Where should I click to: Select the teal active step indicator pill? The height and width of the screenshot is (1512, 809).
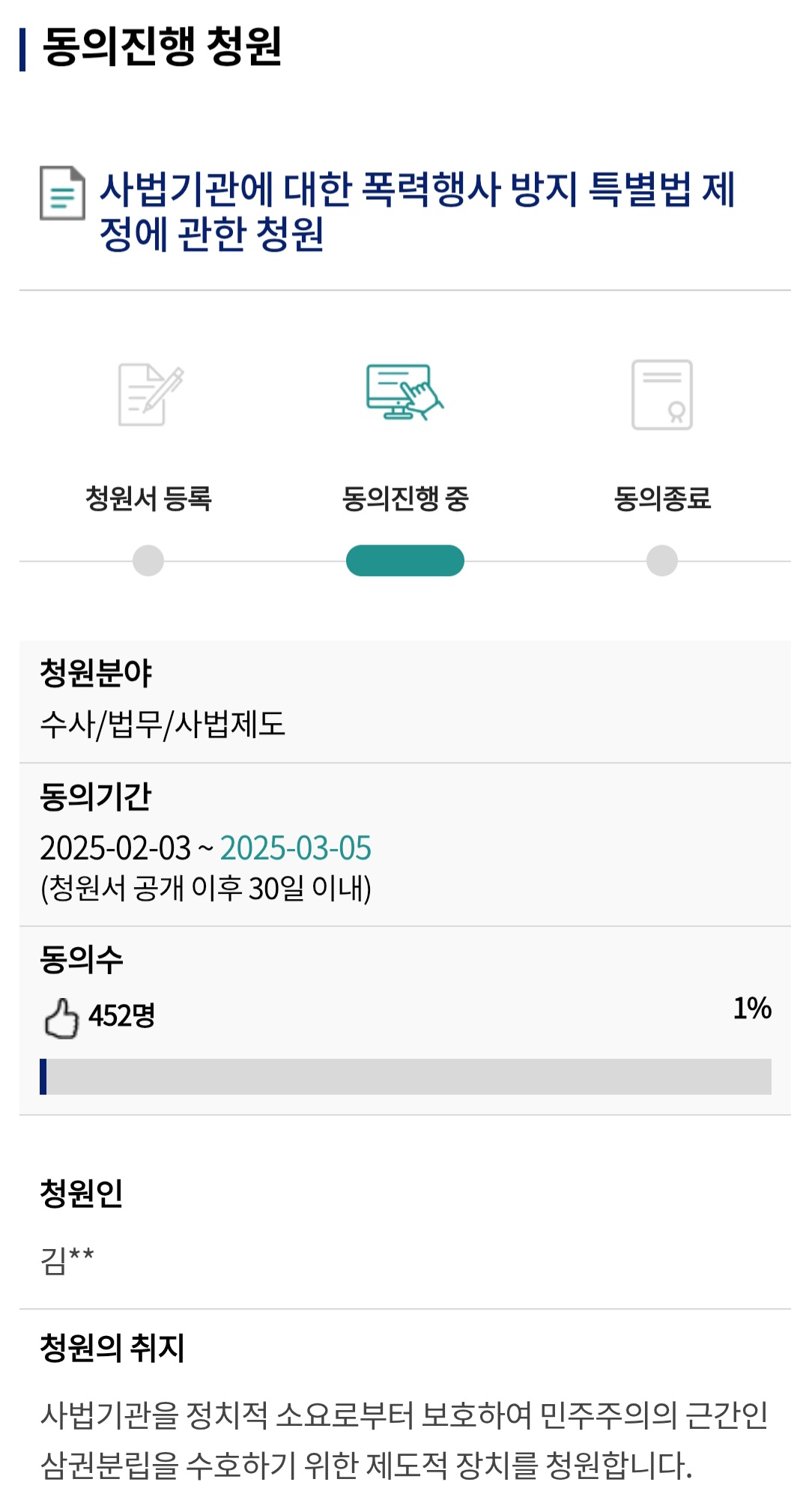point(405,560)
